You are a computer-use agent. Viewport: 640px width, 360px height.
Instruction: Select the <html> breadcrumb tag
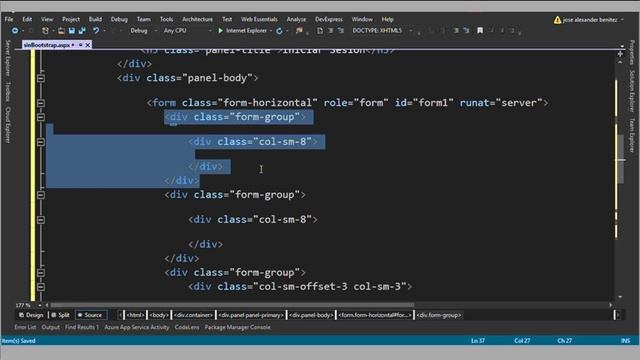[x=135, y=315]
